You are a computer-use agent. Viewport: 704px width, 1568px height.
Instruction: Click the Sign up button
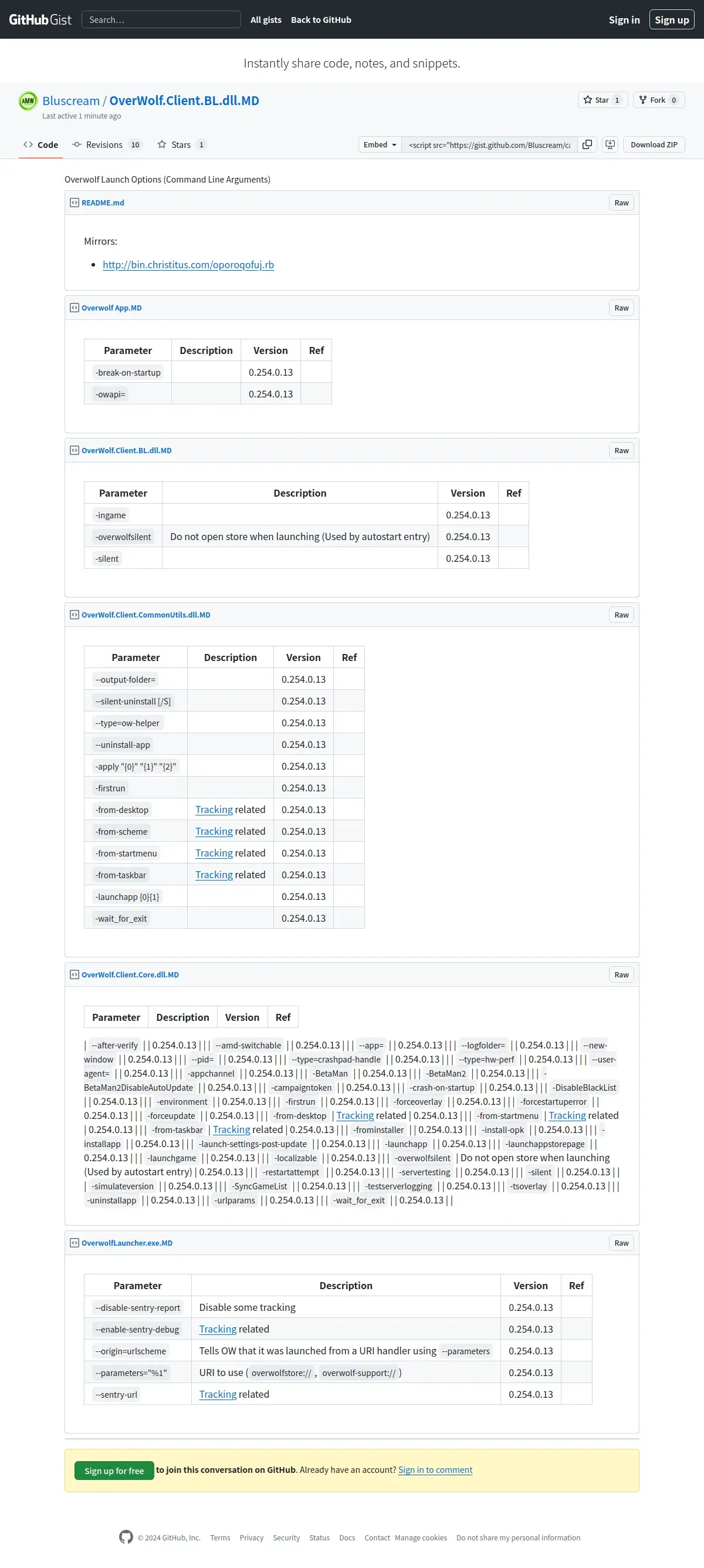(672, 19)
